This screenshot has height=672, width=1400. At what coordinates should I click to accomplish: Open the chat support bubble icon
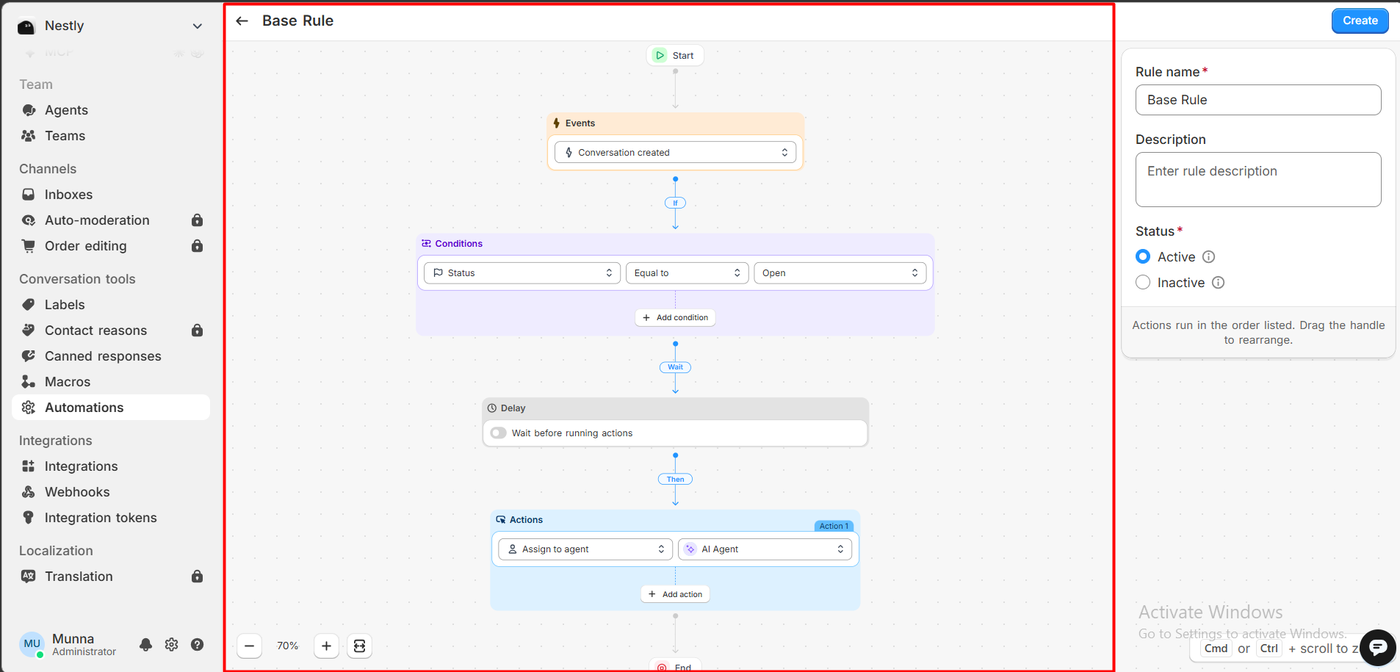tap(1377, 648)
